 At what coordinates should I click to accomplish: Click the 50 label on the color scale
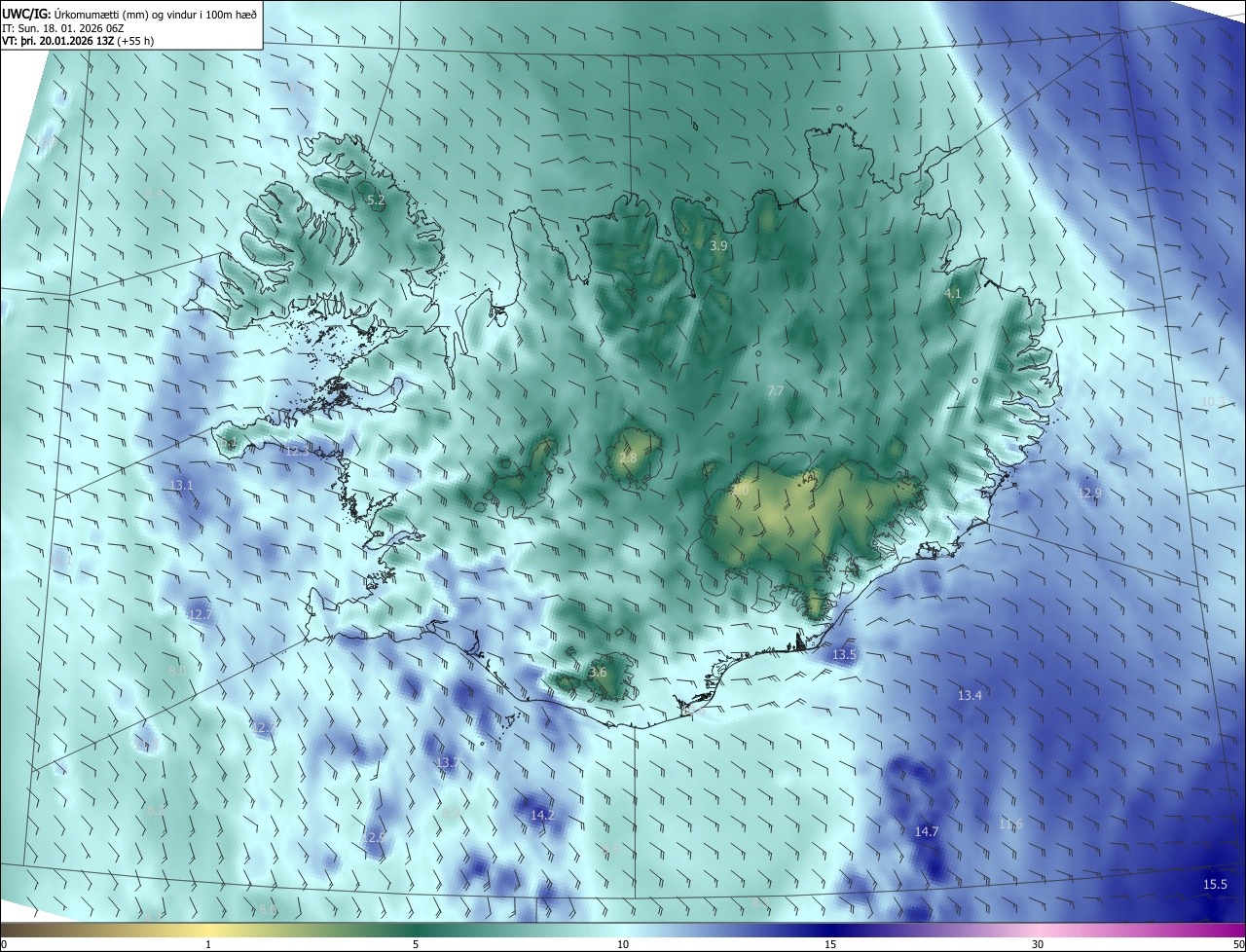(1238, 944)
